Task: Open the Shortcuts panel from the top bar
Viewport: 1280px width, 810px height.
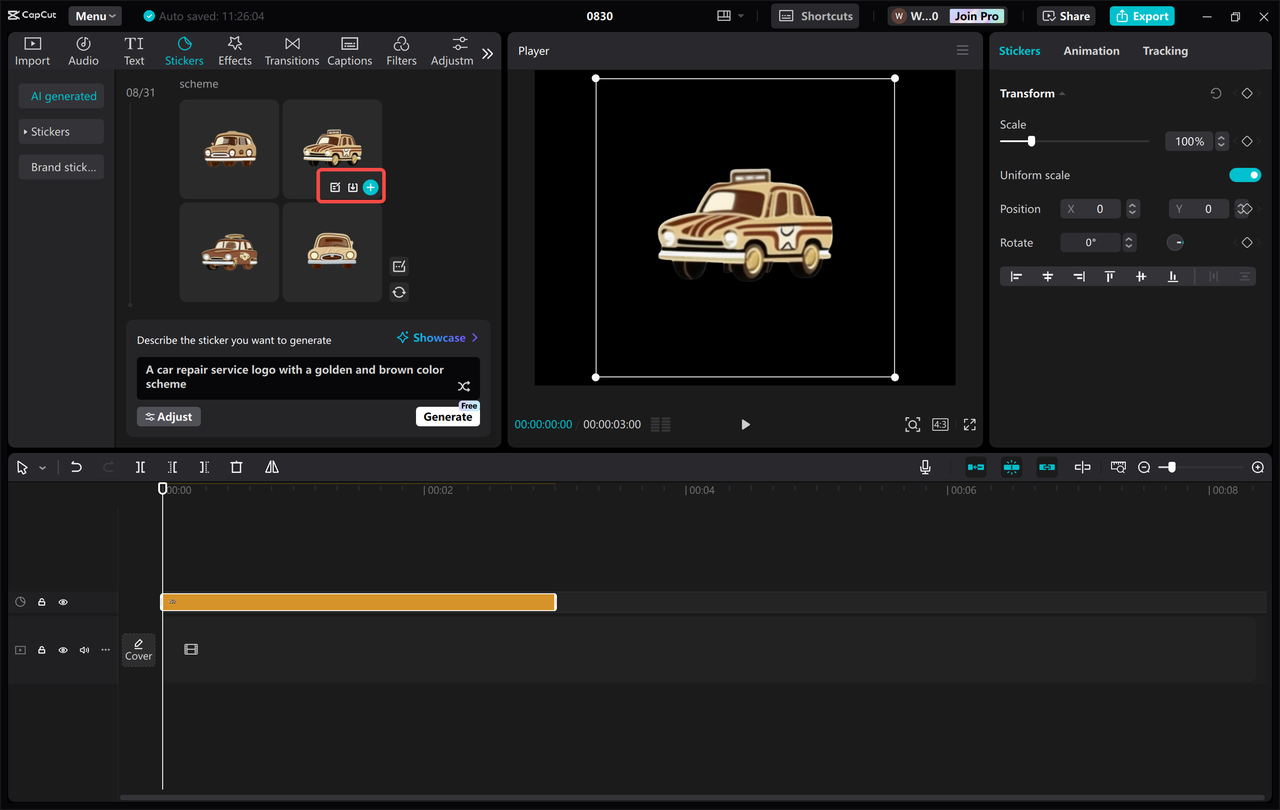Action: coord(814,15)
